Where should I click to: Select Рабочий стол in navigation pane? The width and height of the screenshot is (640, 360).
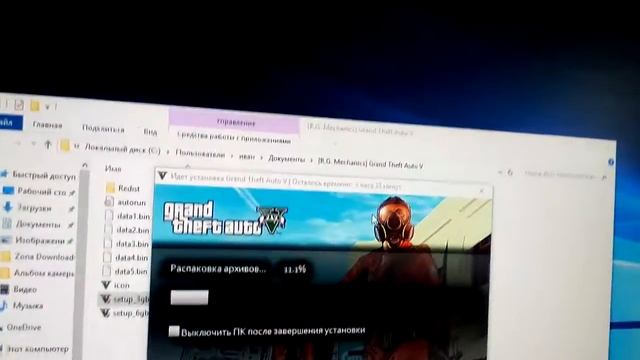(42, 191)
